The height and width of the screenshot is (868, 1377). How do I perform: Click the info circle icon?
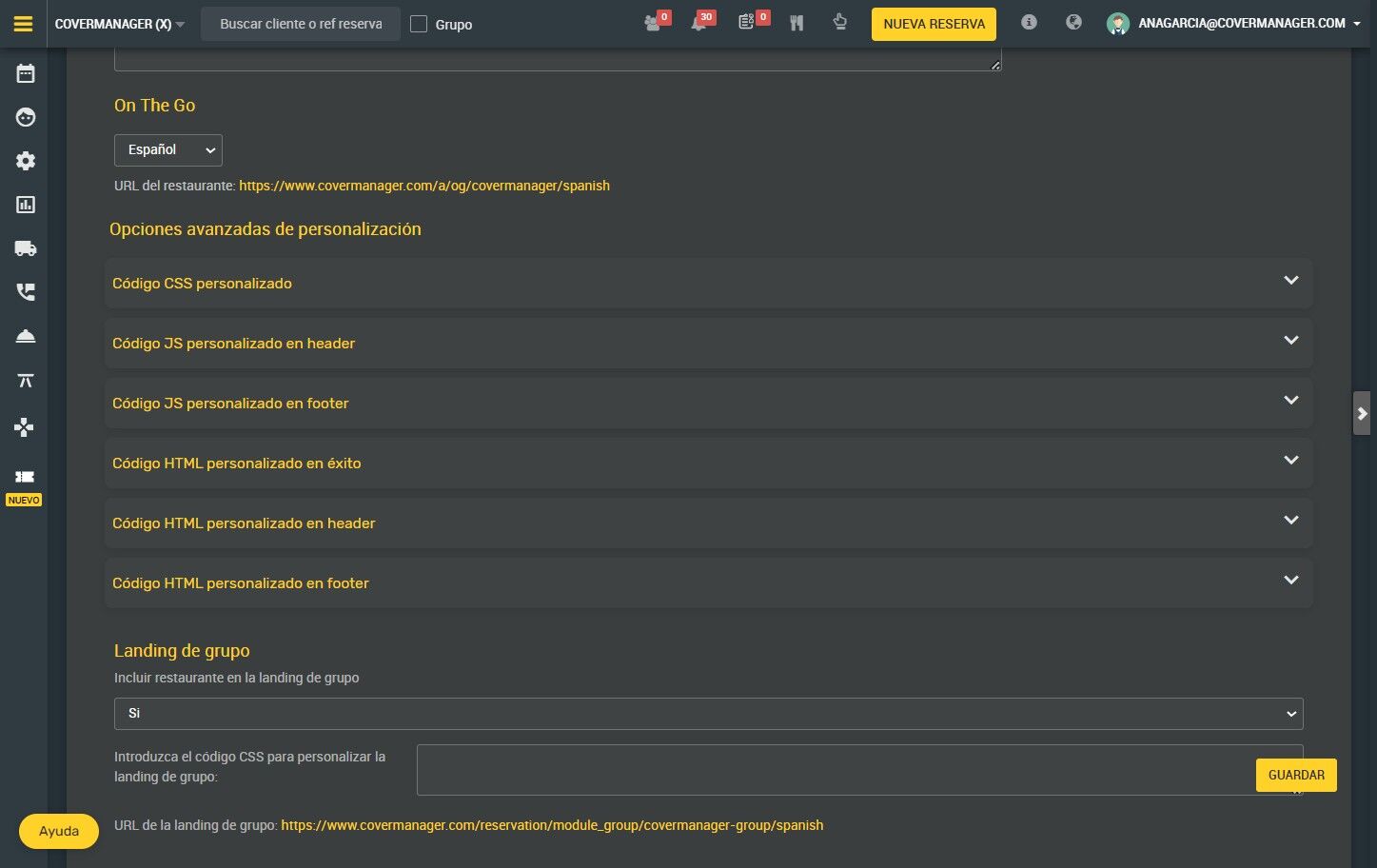[1029, 22]
